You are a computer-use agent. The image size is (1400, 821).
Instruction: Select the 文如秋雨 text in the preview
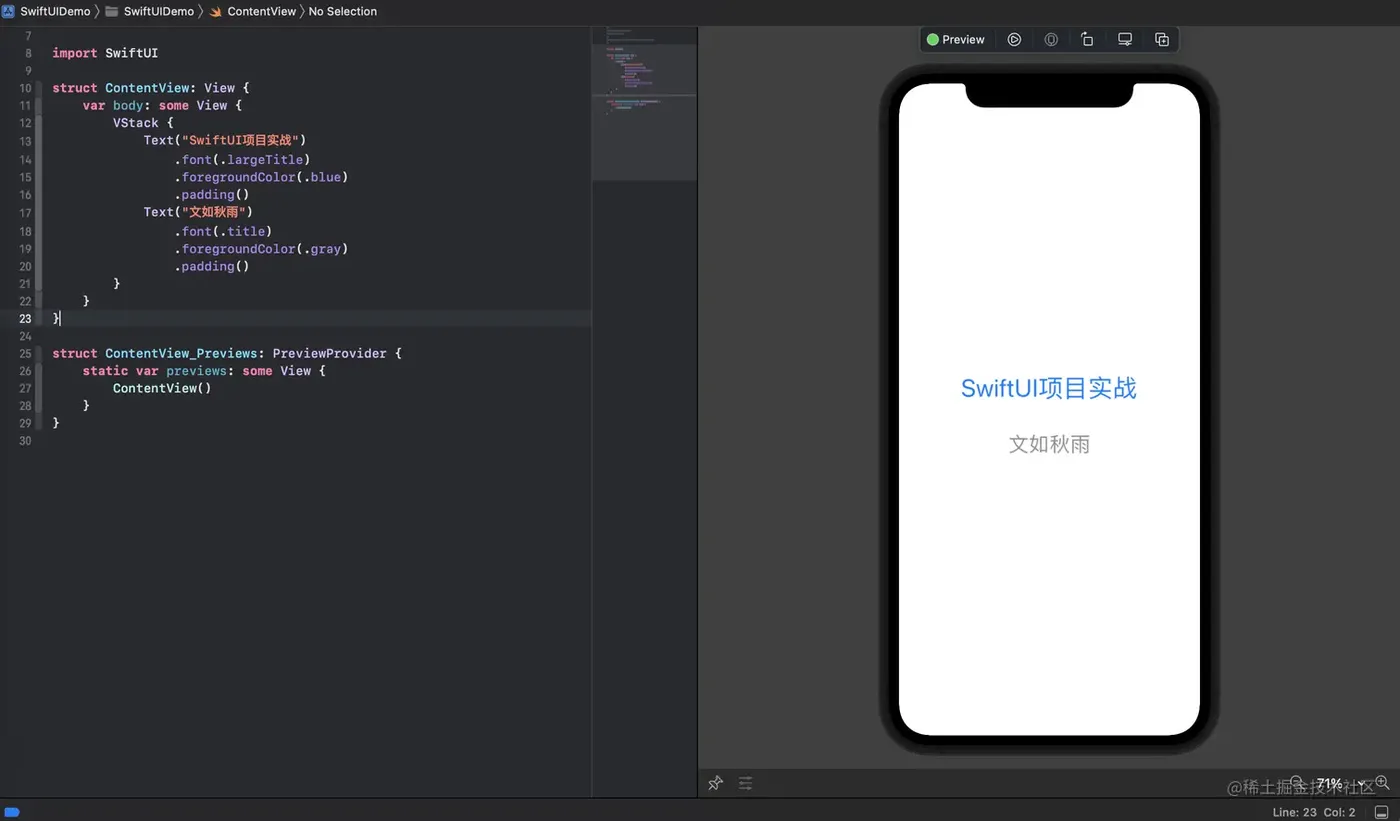pyautogui.click(x=1049, y=444)
